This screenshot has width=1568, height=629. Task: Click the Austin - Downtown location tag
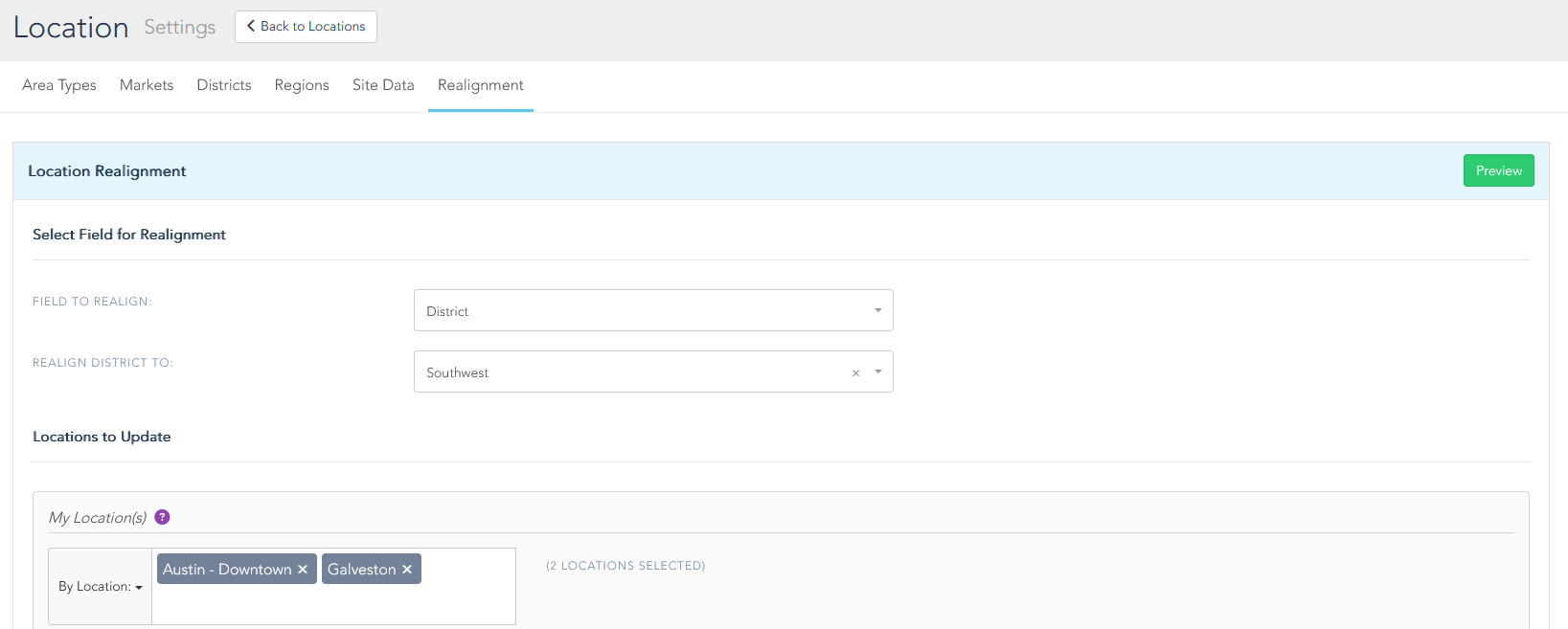[227, 570]
